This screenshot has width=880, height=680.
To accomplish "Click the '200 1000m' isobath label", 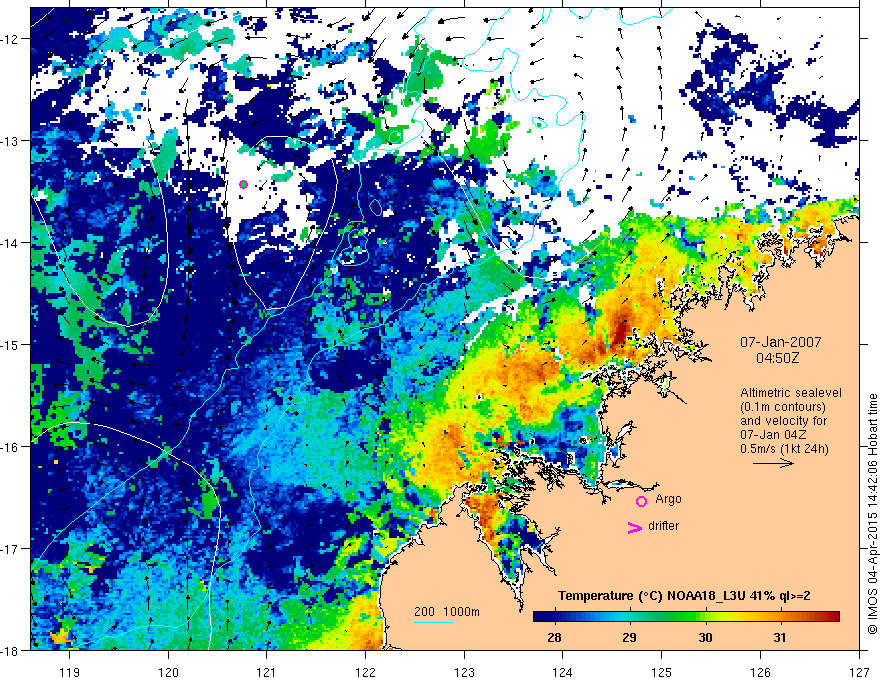I will (x=447, y=612).
